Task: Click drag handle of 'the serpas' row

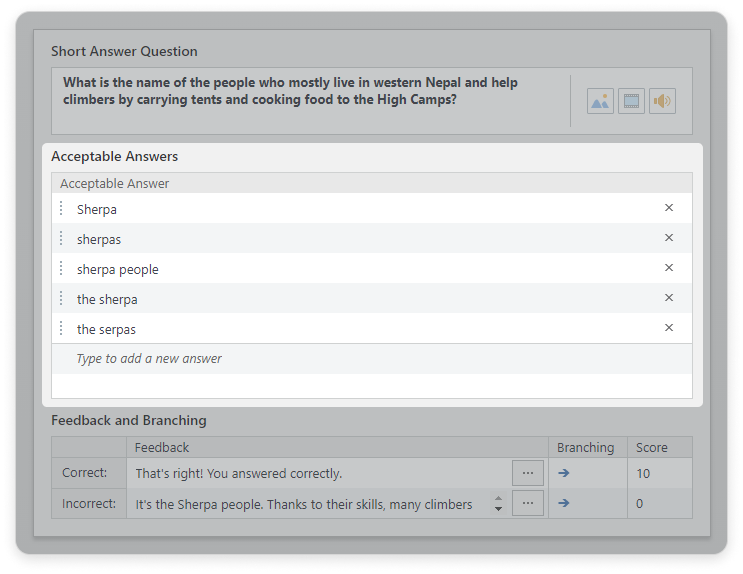Action: [x=62, y=329]
